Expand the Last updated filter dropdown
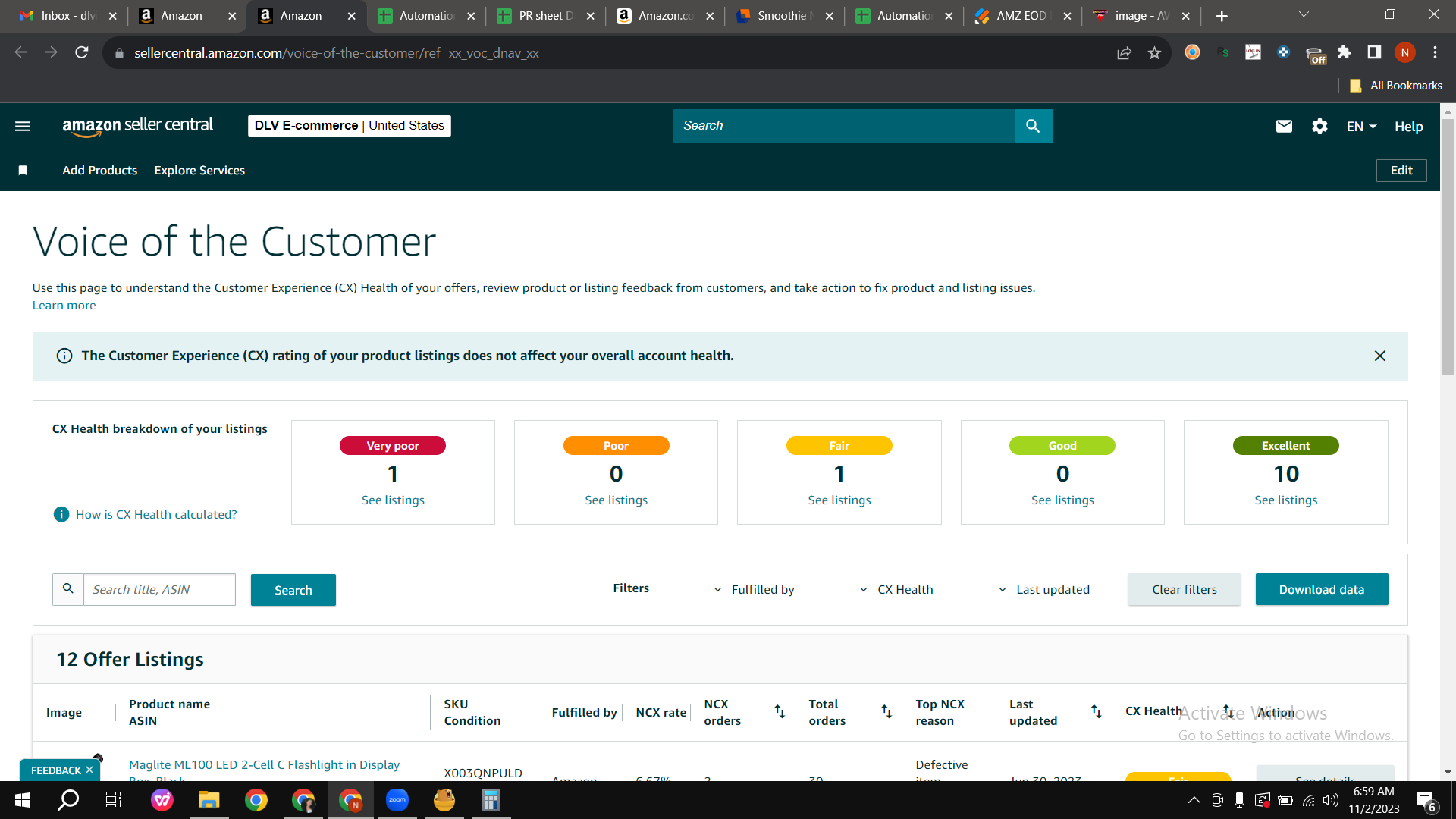1456x819 pixels. [1043, 589]
